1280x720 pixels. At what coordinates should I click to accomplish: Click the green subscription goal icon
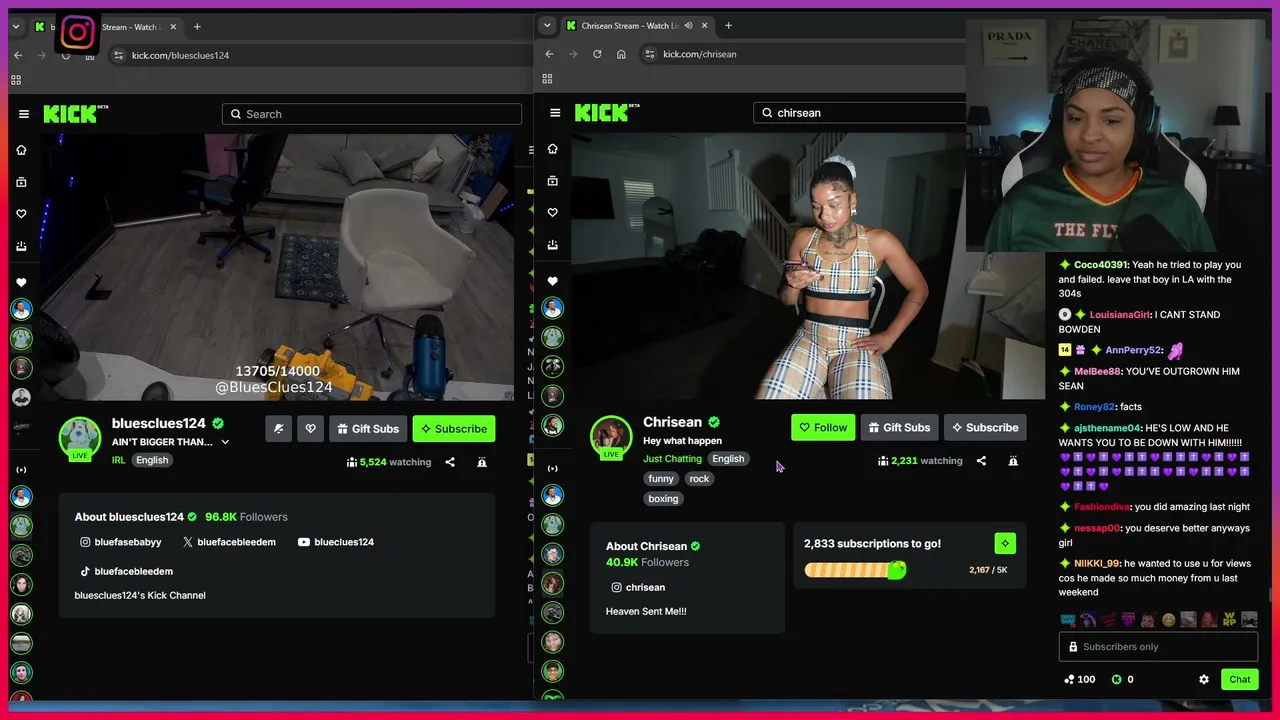[x=1005, y=543]
